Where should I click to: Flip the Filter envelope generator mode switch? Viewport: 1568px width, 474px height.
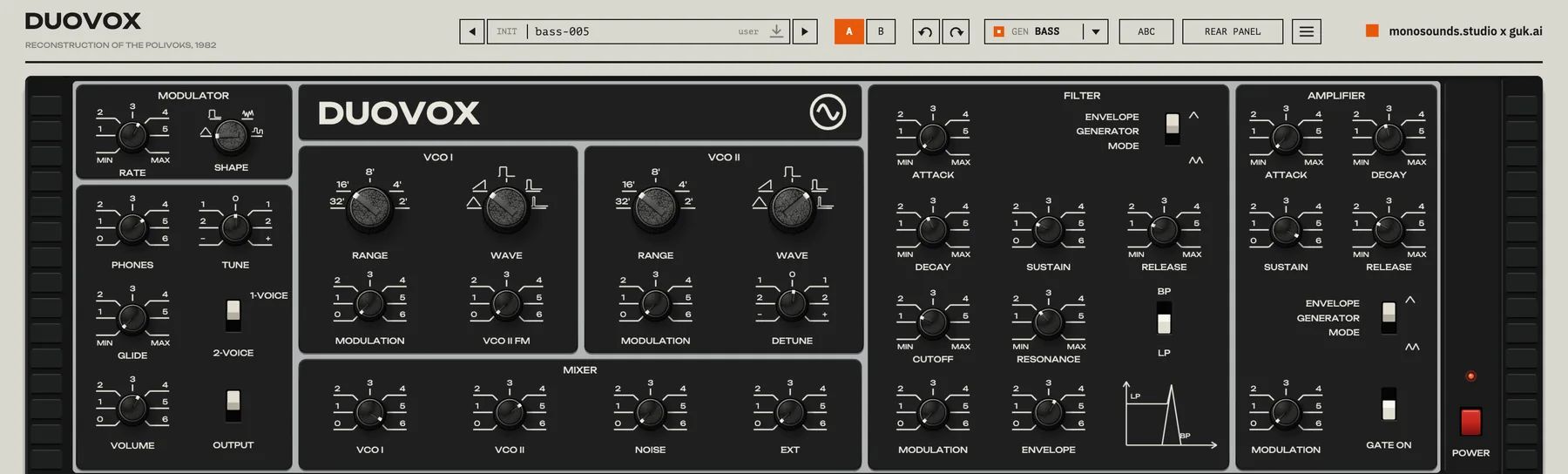1173,129
